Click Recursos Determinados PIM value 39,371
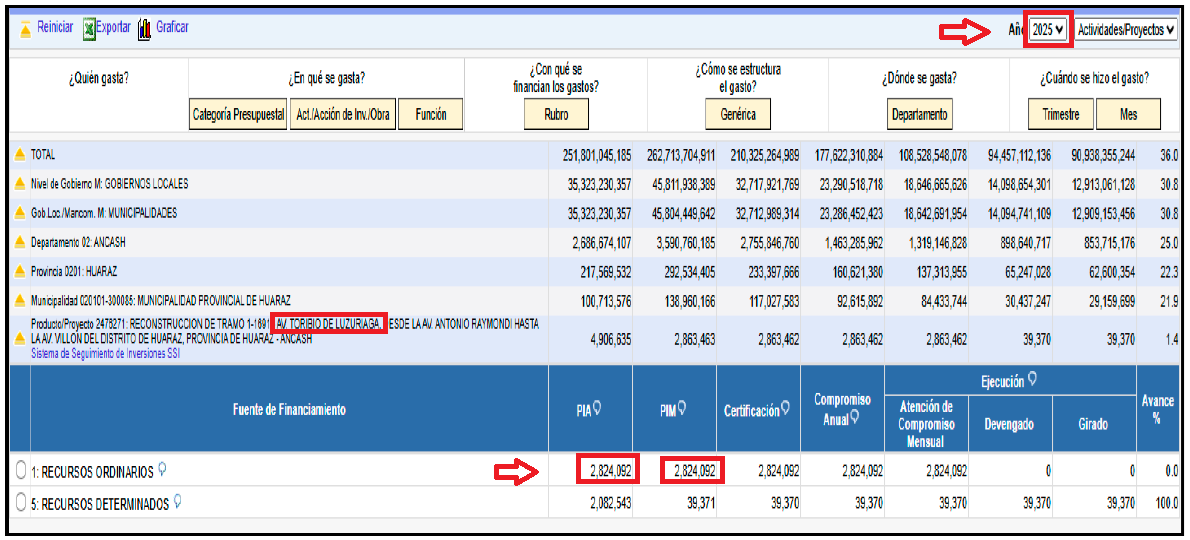 coord(699,504)
